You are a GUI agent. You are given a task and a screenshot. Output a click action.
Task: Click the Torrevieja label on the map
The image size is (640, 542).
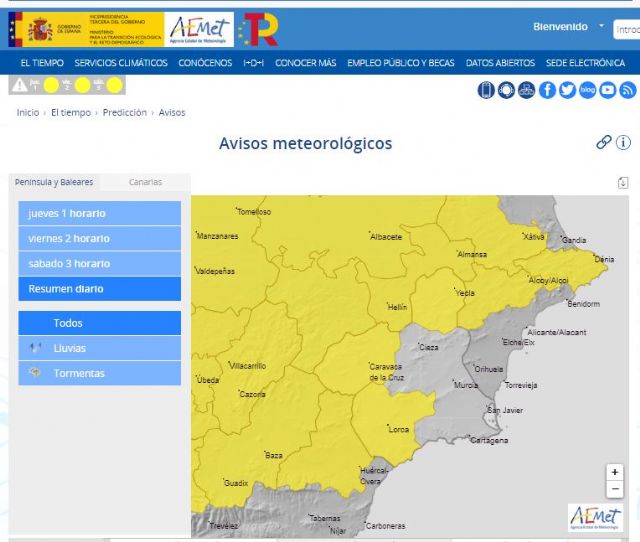click(x=521, y=385)
